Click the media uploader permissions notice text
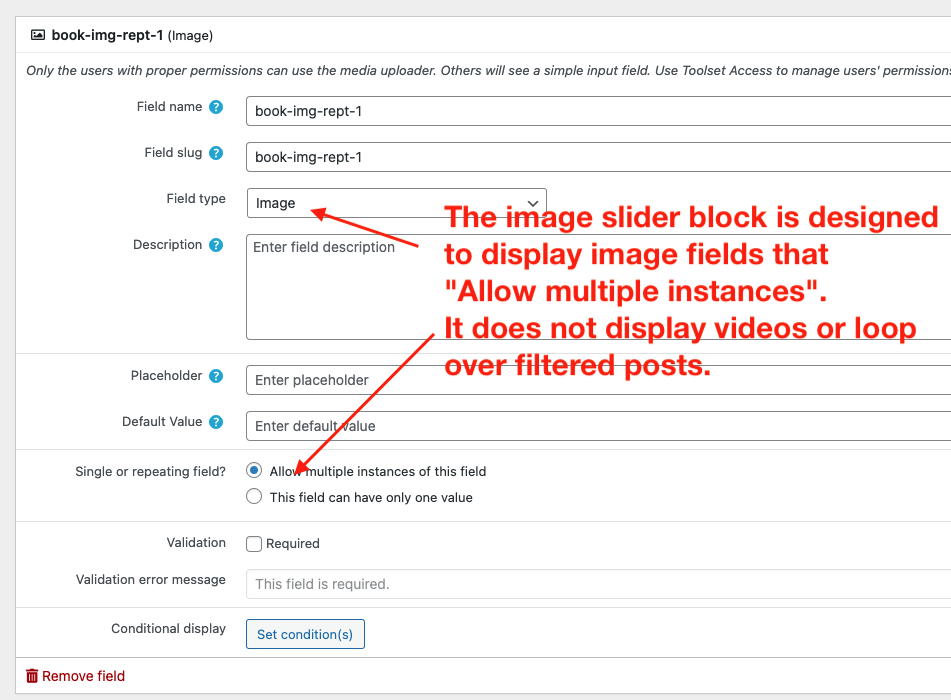Viewport: 951px width, 700px height. (x=488, y=70)
